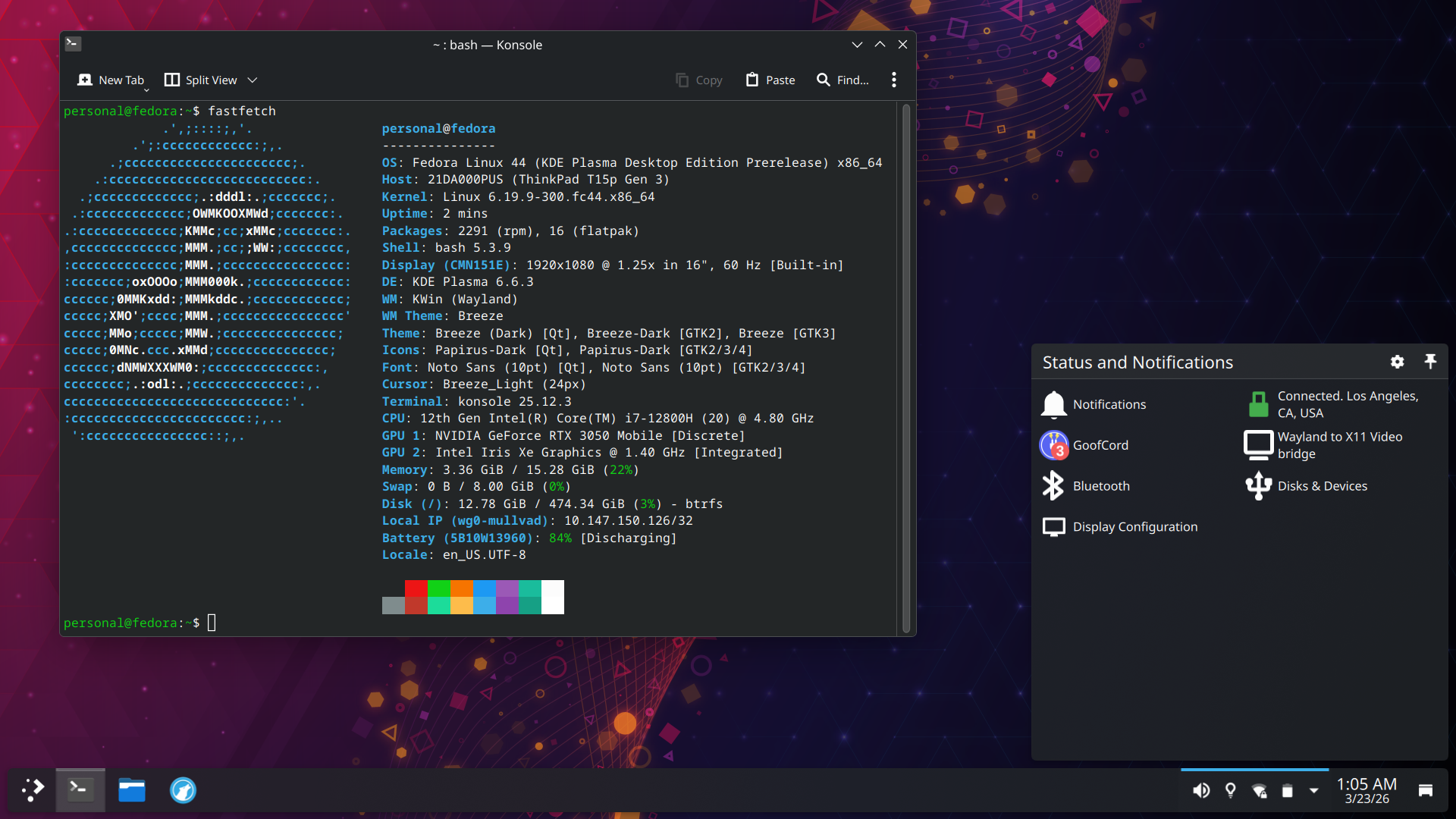Image resolution: width=1456 pixels, height=819 pixels.
Task: Open Konsole's three-dot hamburger menu
Action: (894, 80)
